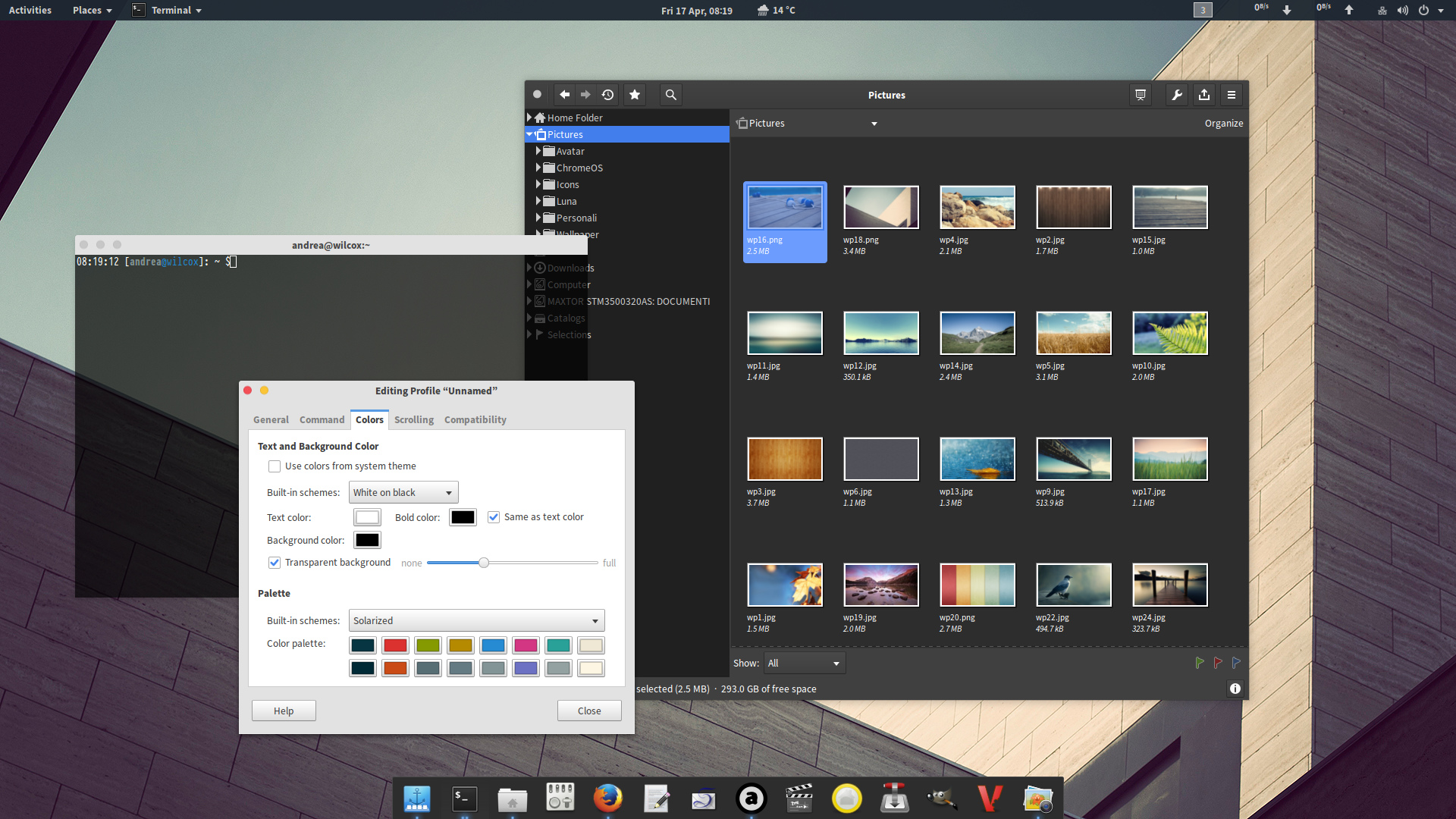Click the bookmark star icon
This screenshot has width=1456, height=819.
(x=635, y=94)
